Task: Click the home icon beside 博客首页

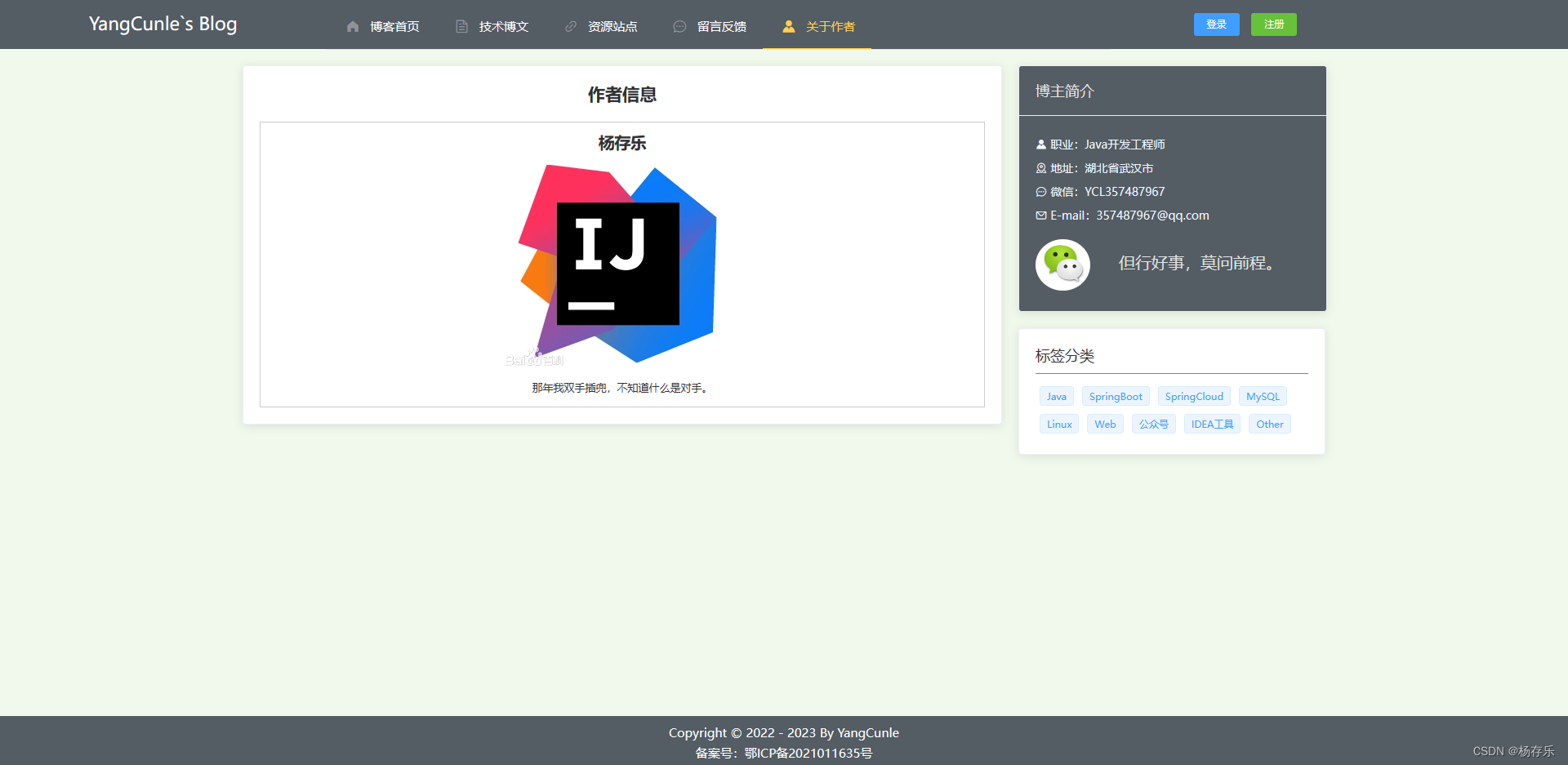Action: (x=353, y=27)
